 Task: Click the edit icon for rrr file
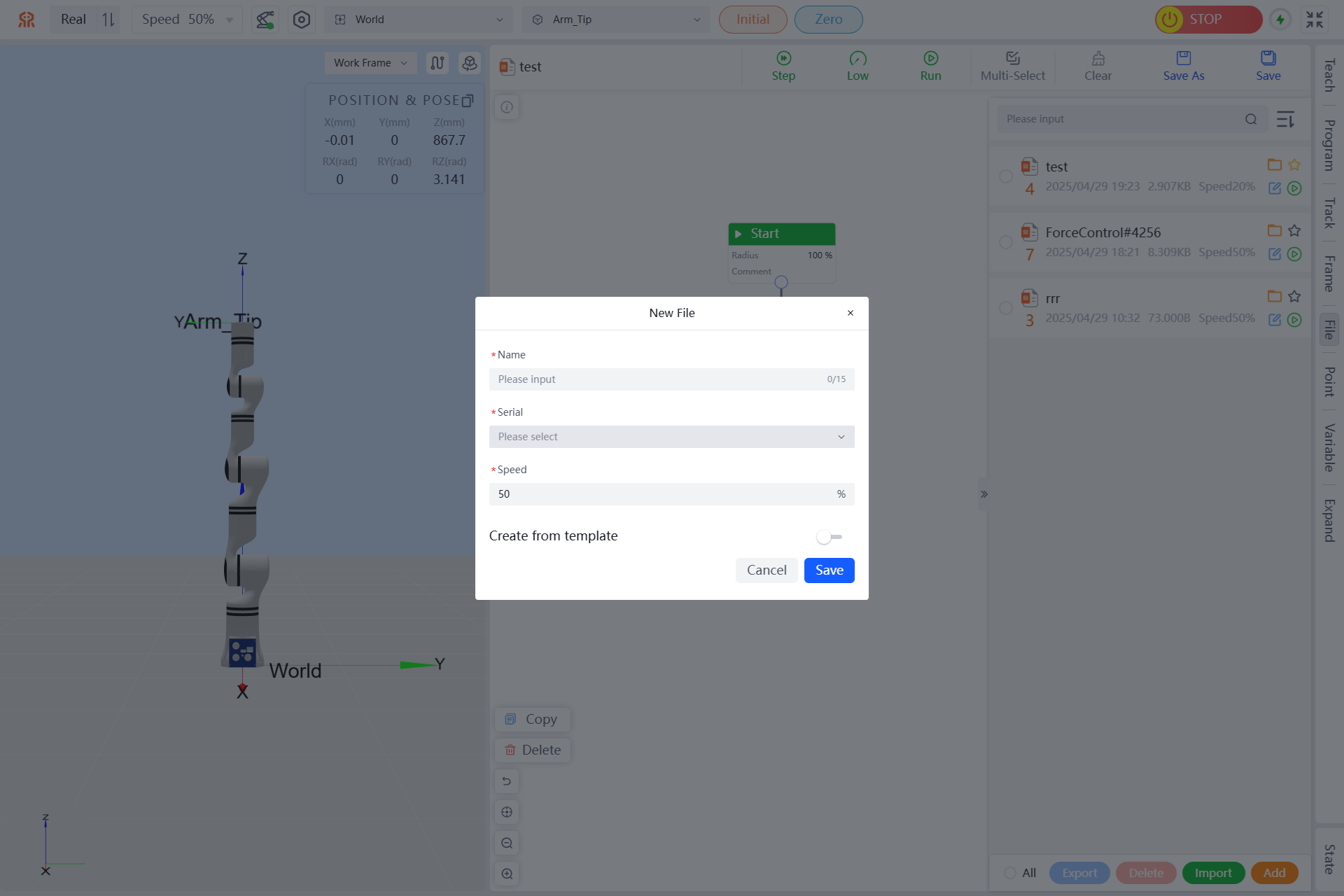(x=1275, y=320)
